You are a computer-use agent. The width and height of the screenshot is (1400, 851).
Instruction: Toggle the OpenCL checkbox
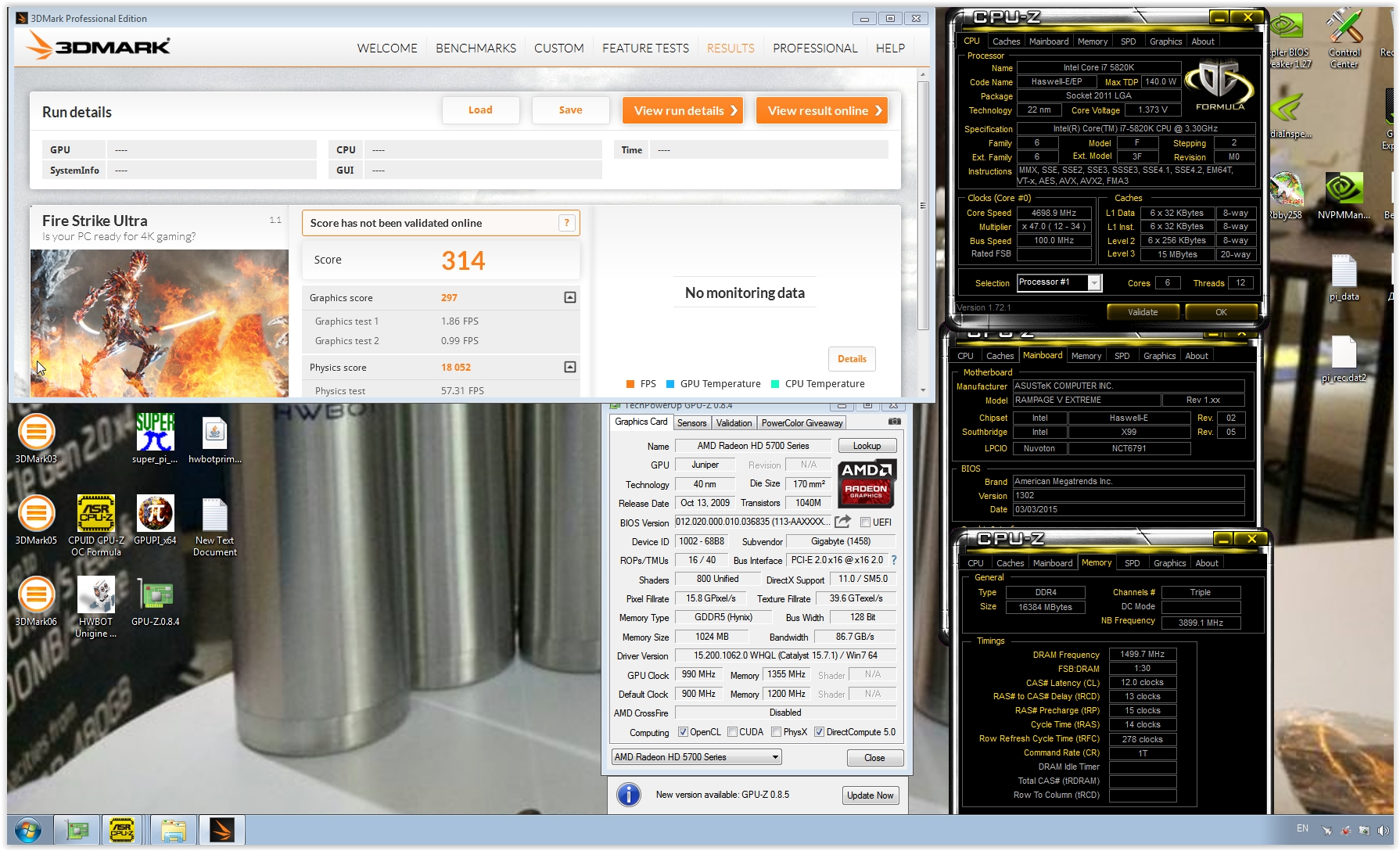click(x=683, y=732)
